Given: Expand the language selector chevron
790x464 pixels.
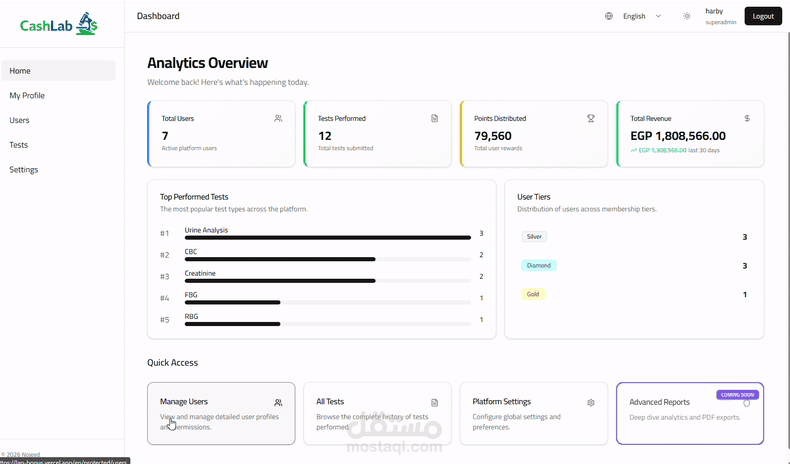Looking at the screenshot, I should pos(658,16).
